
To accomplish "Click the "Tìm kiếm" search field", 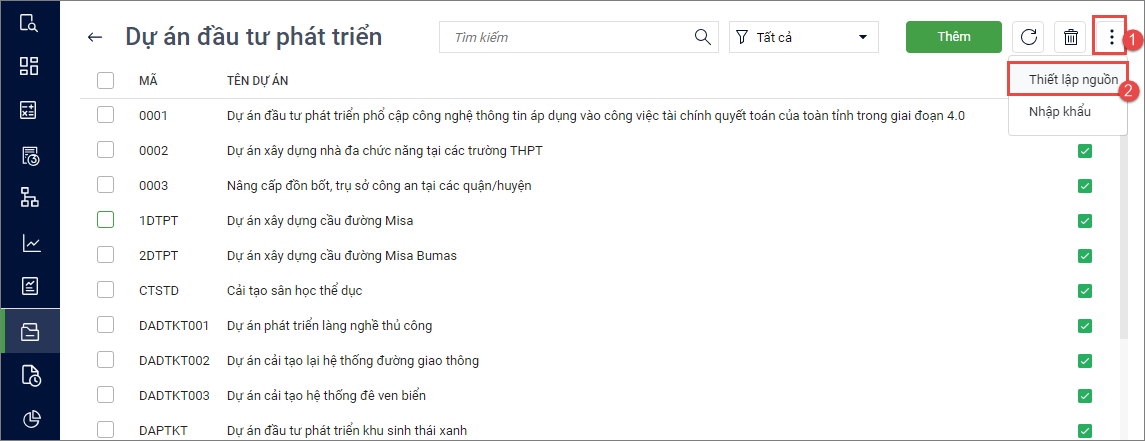I will coord(565,38).
